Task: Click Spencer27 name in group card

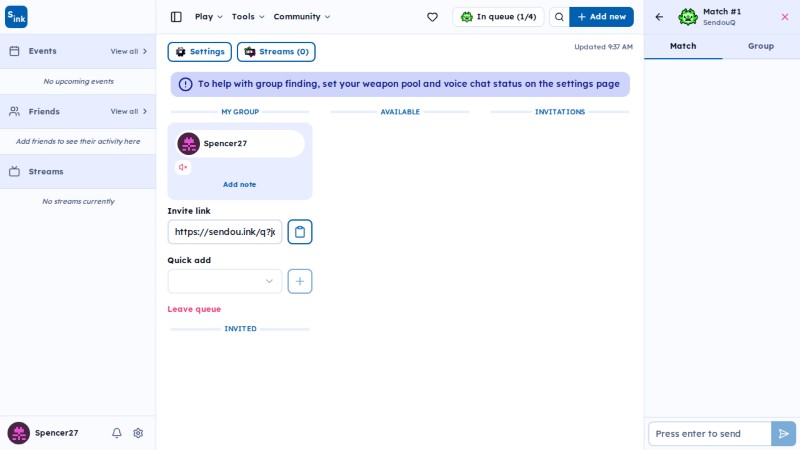Action: [x=225, y=143]
